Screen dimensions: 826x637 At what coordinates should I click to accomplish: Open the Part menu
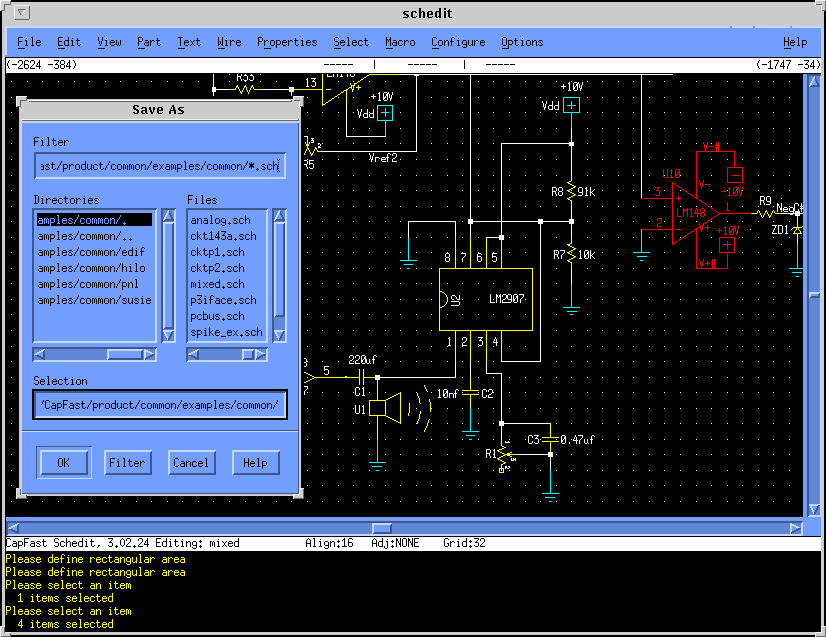(149, 42)
